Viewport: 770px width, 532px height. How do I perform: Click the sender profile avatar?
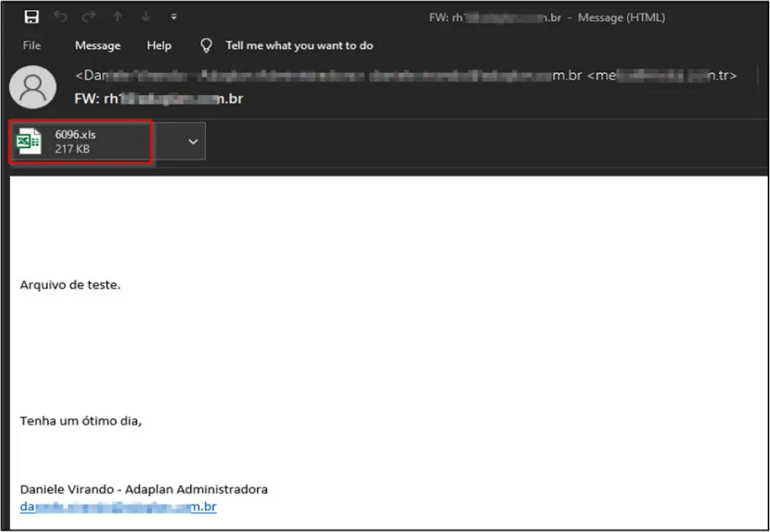click(33, 87)
